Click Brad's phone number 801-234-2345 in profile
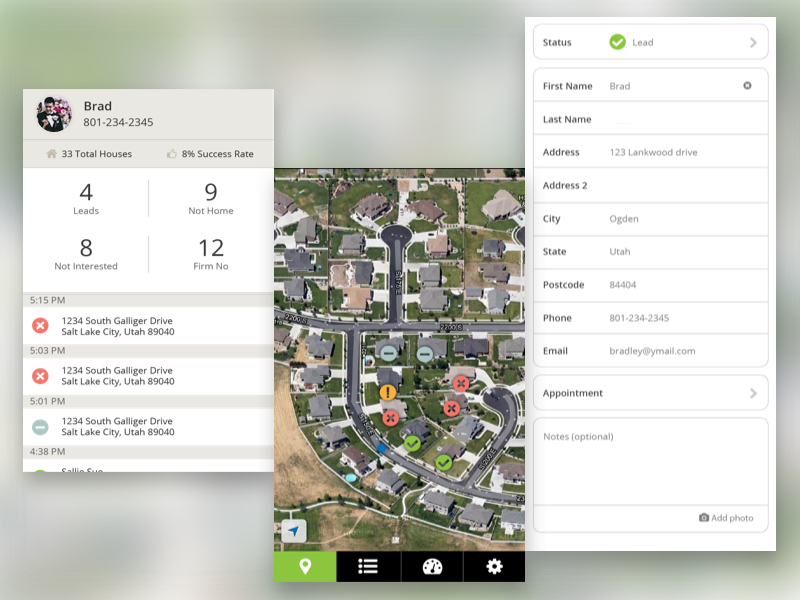This screenshot has height=600, width=800. (118, 122)
